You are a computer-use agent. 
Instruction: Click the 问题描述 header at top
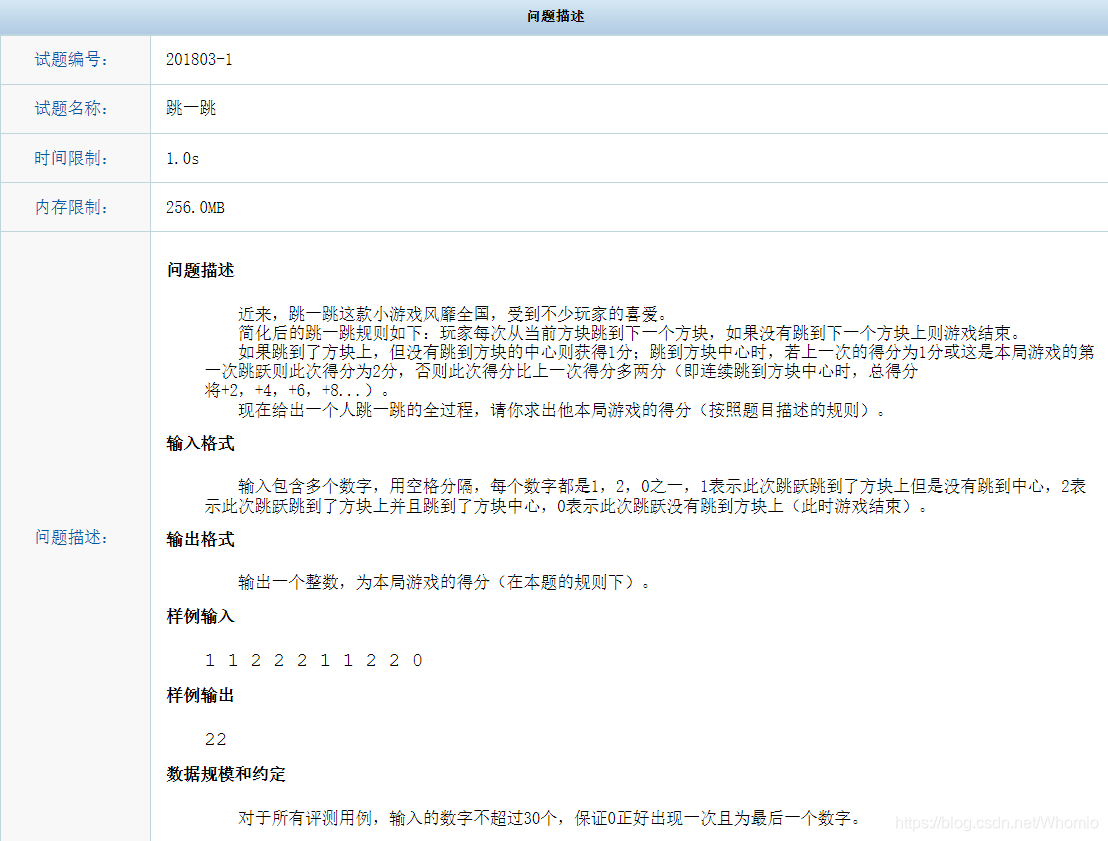coord(555,16)
